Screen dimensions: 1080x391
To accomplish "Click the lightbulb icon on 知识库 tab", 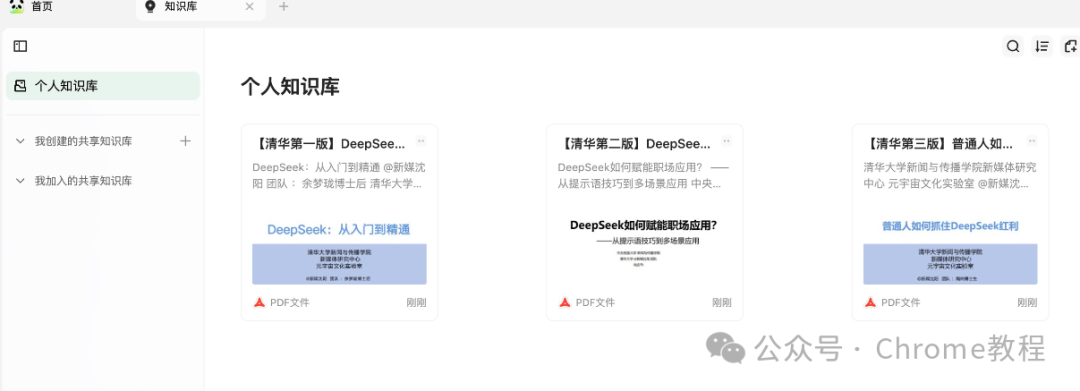I will point(150,7).
